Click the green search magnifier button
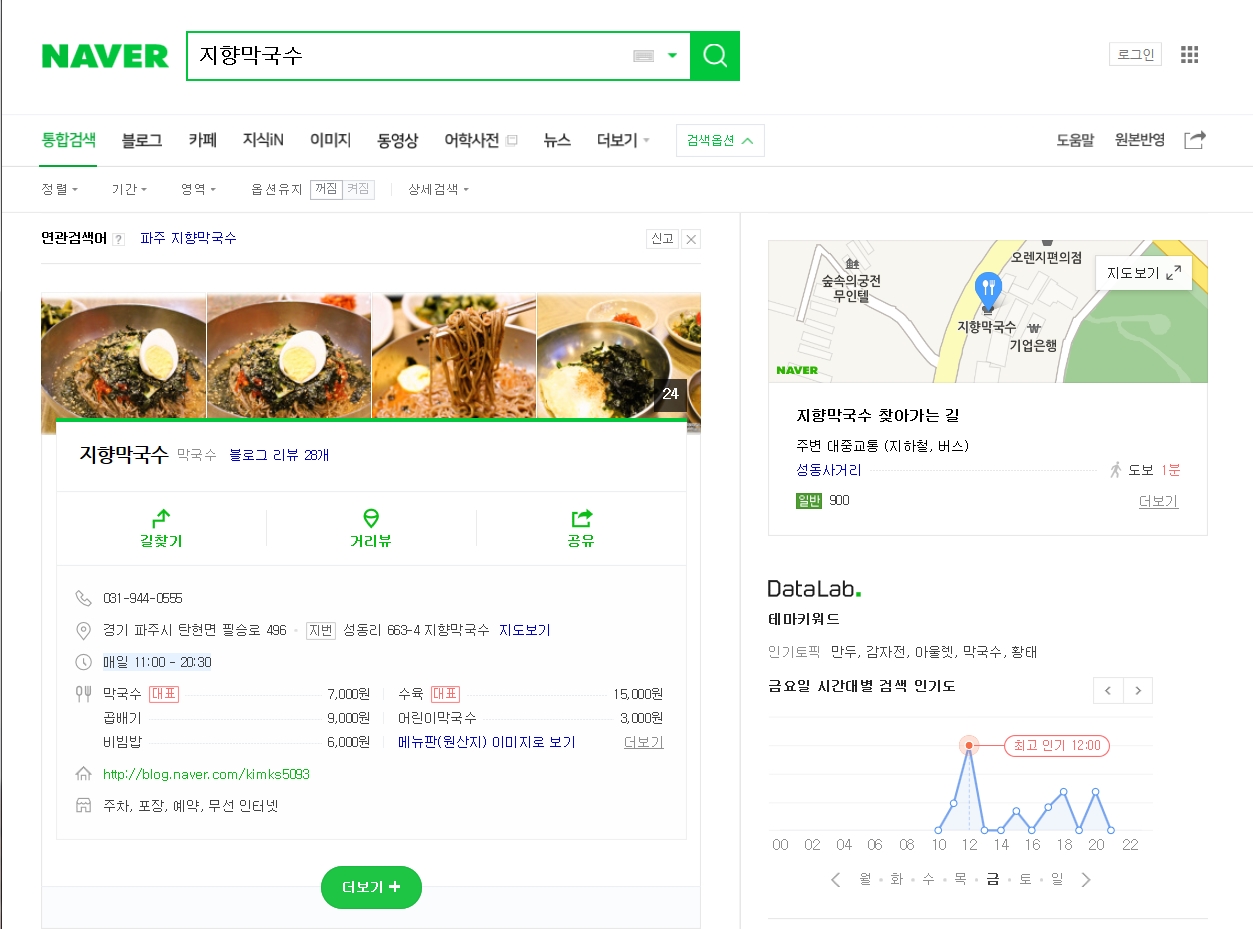The image size is (1253, 929). 715,56
